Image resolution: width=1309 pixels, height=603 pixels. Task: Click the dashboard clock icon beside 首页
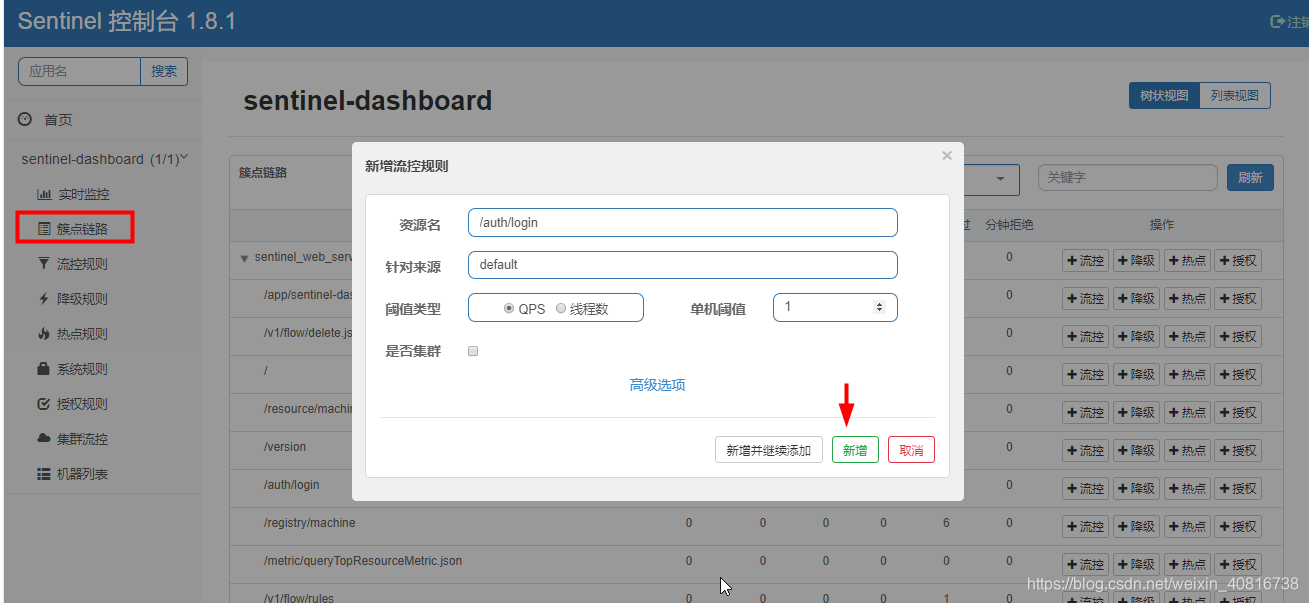(x=25, y=119)
